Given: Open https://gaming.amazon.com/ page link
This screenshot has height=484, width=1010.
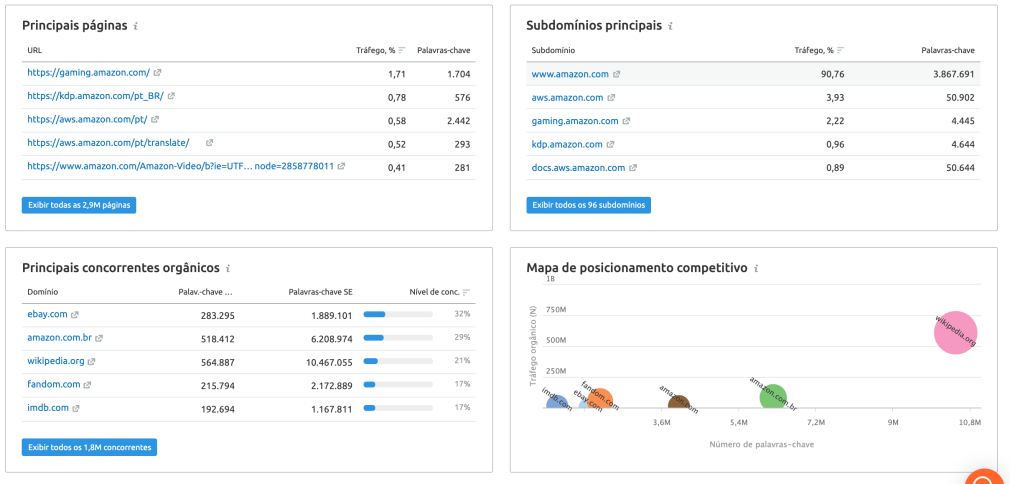Looking at the screenshot, I should click(x=88, y=73).
